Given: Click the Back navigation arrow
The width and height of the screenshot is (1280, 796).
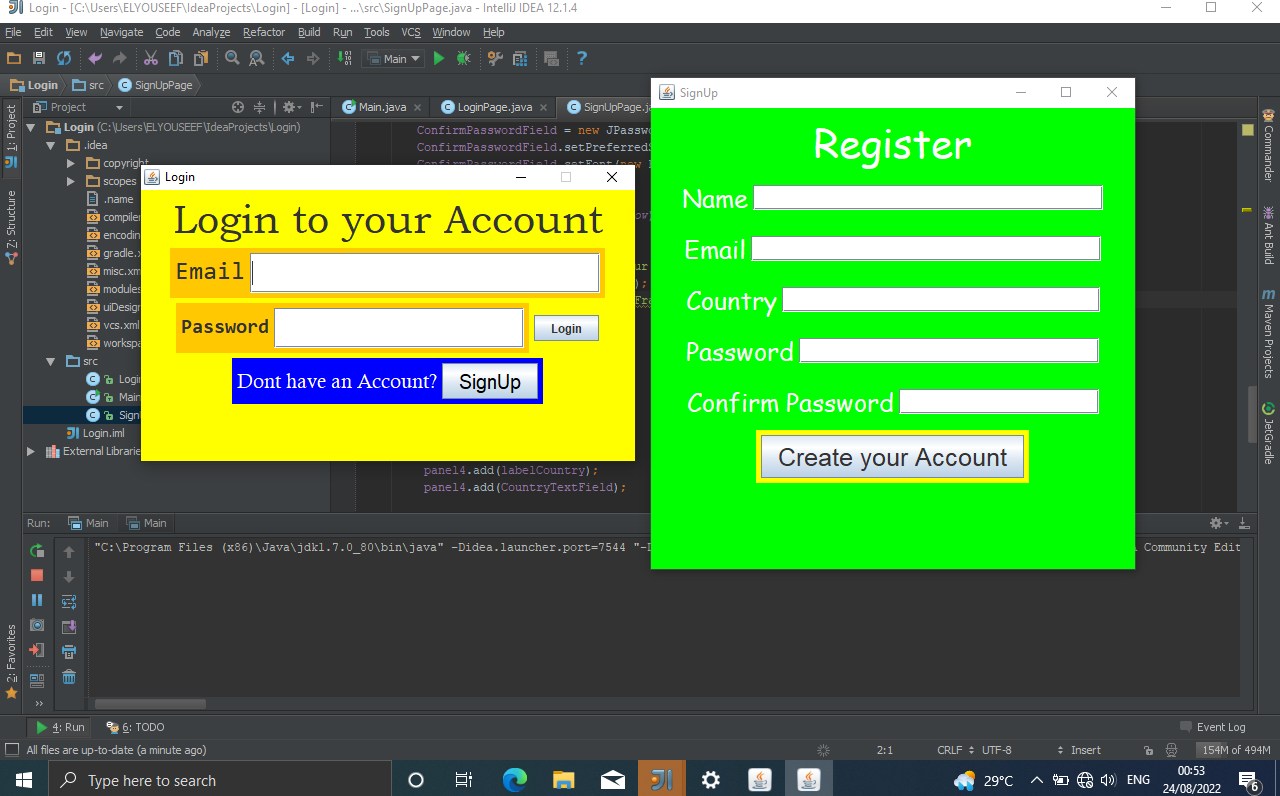Looking at the screenshot, I should [x=288, y=59].
